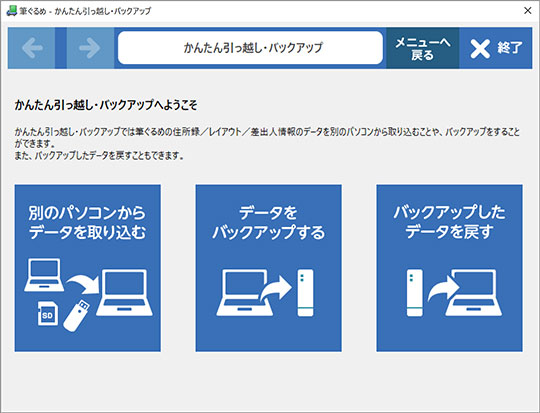Click the かんたん引っ越し・バックアップ title field

tap(250, 48)
